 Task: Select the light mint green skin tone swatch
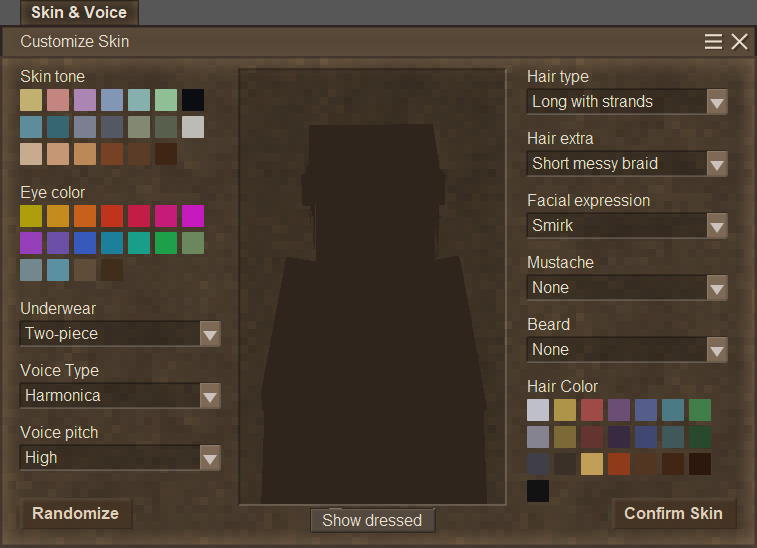[x=166, y=100]
